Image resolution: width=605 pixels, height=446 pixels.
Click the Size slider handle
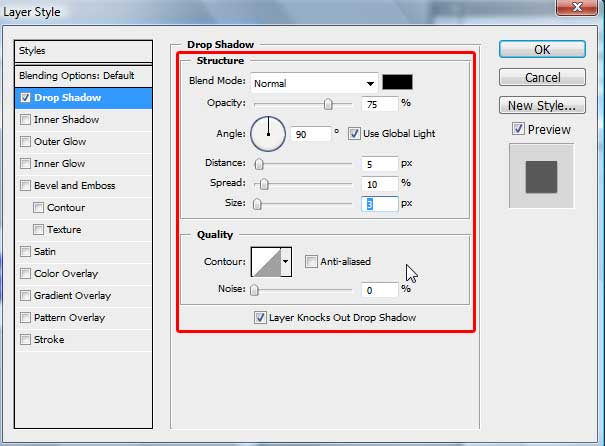(x=257, y=204)
